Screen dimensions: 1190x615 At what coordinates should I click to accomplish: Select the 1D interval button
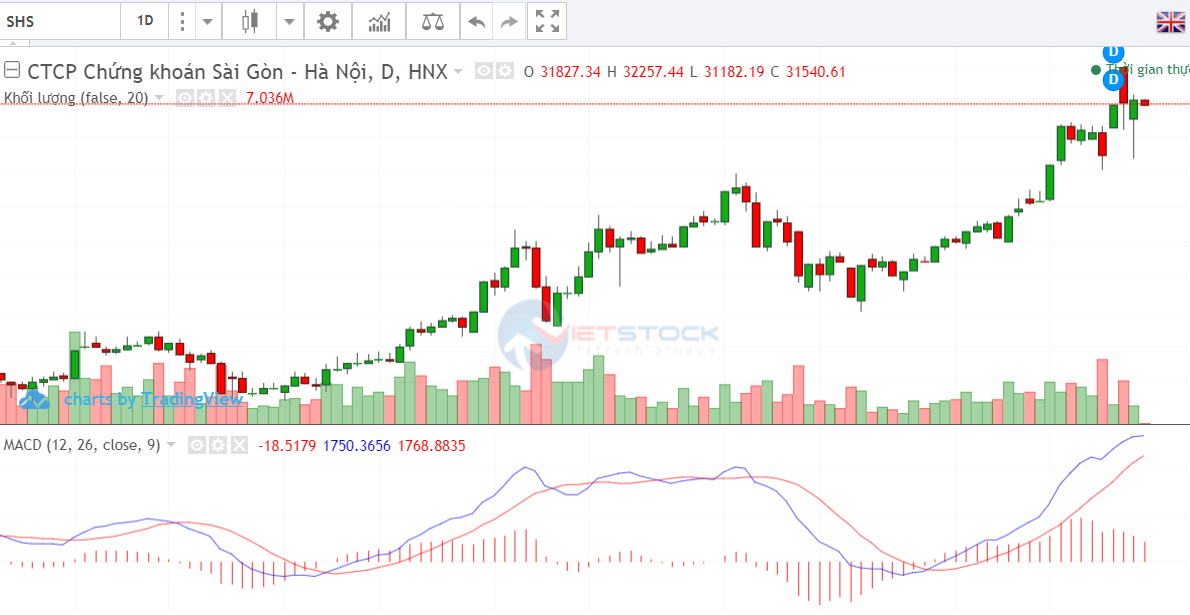click(x=145, y=21)
